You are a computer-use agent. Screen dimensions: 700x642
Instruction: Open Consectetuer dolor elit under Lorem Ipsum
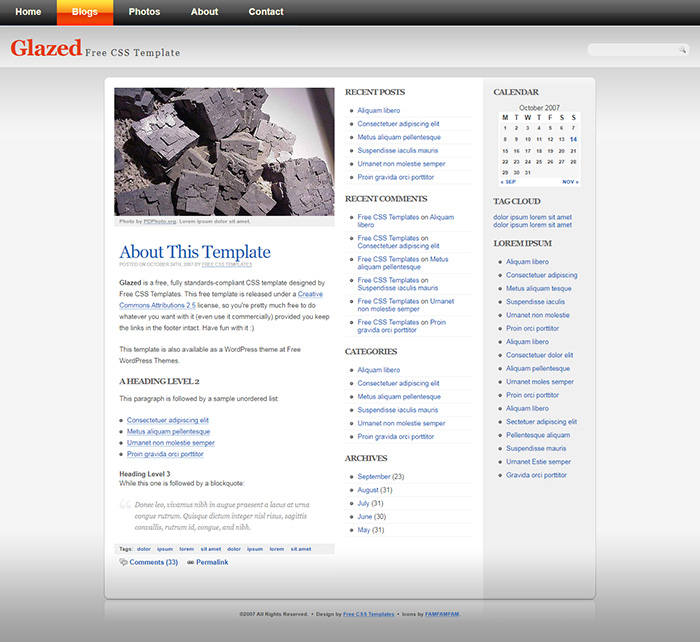pyautogui.click(x=540, y=355)
